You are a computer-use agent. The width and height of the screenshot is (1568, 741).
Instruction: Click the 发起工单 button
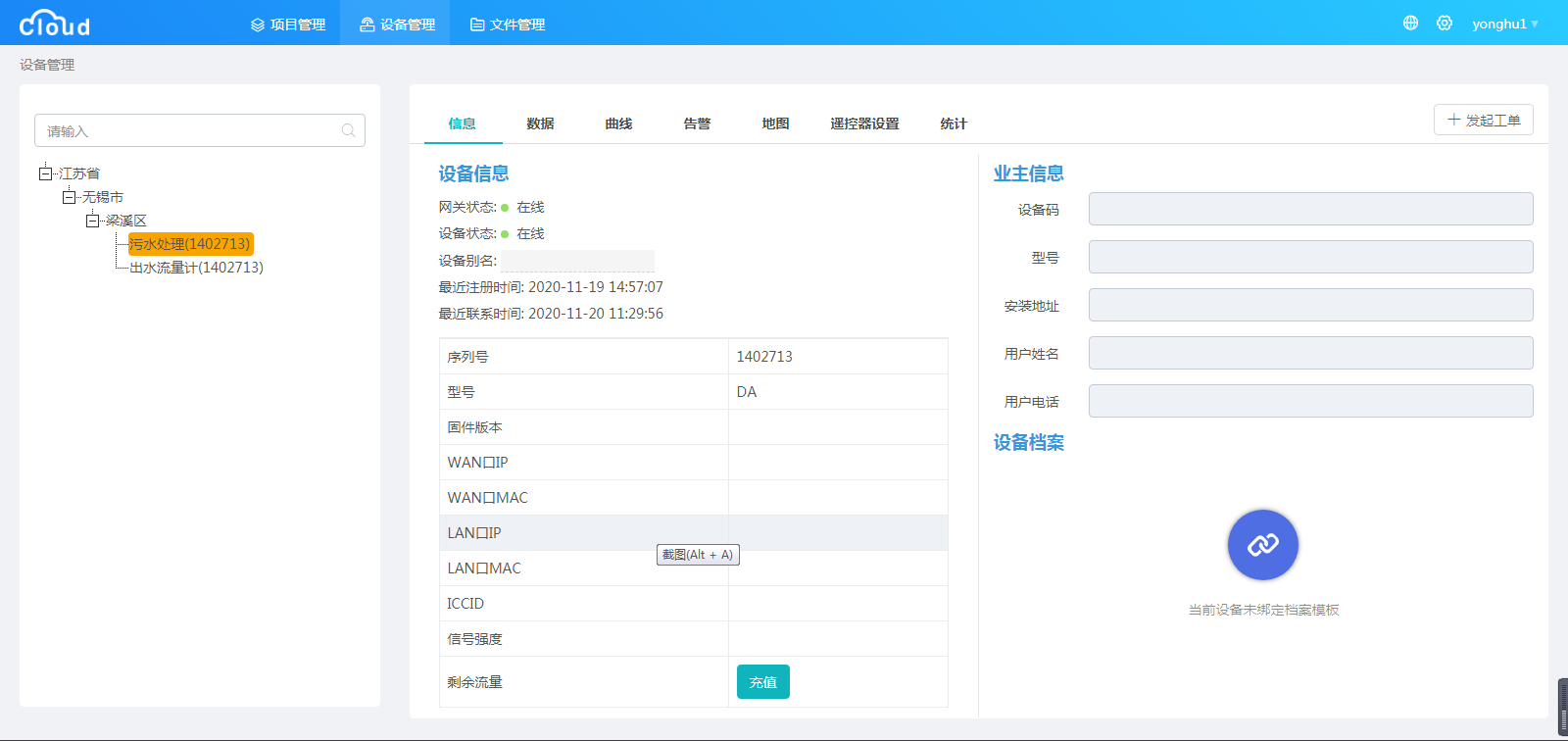coord(1484,120)
